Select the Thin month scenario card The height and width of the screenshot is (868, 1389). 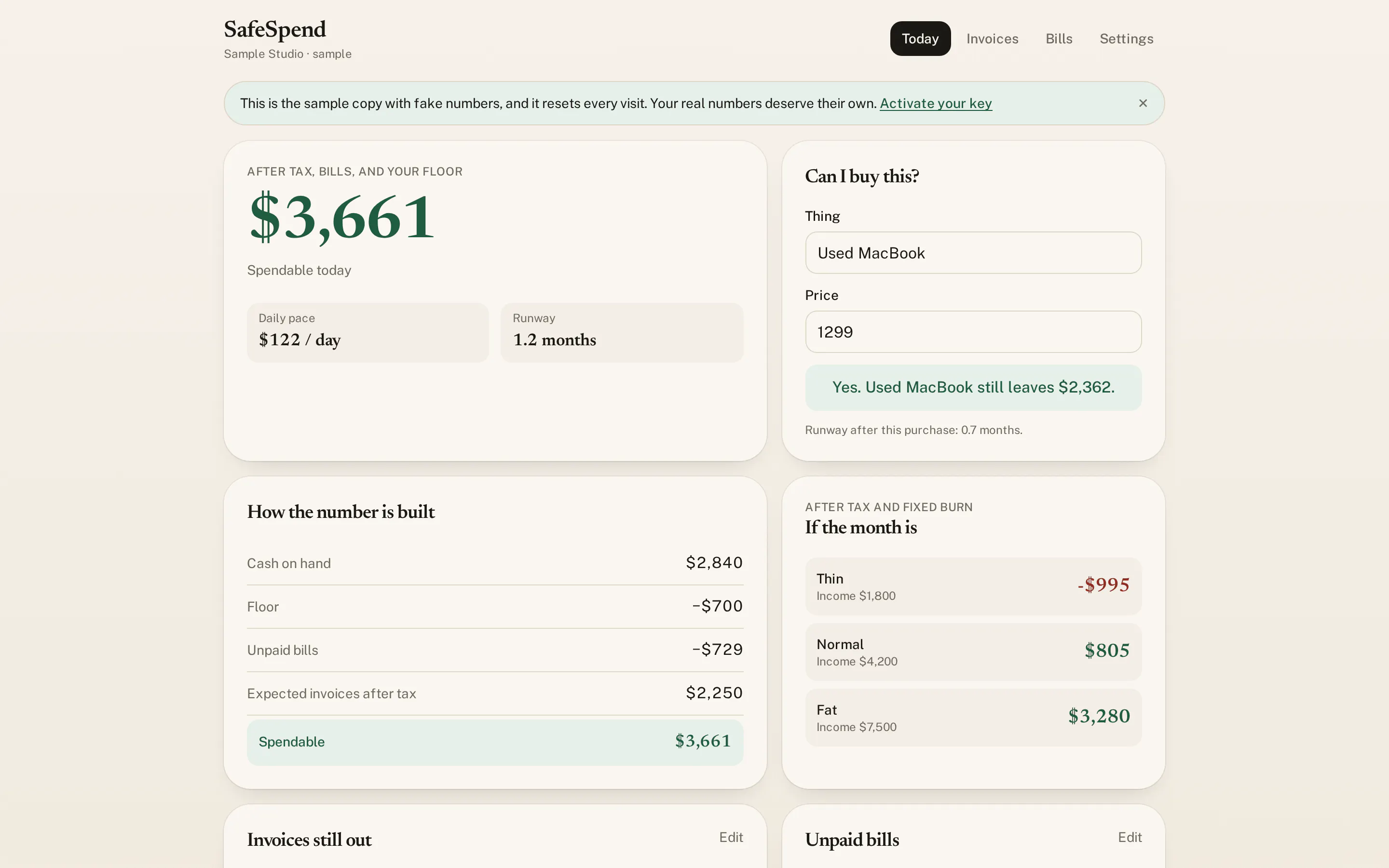coord(973,586)
